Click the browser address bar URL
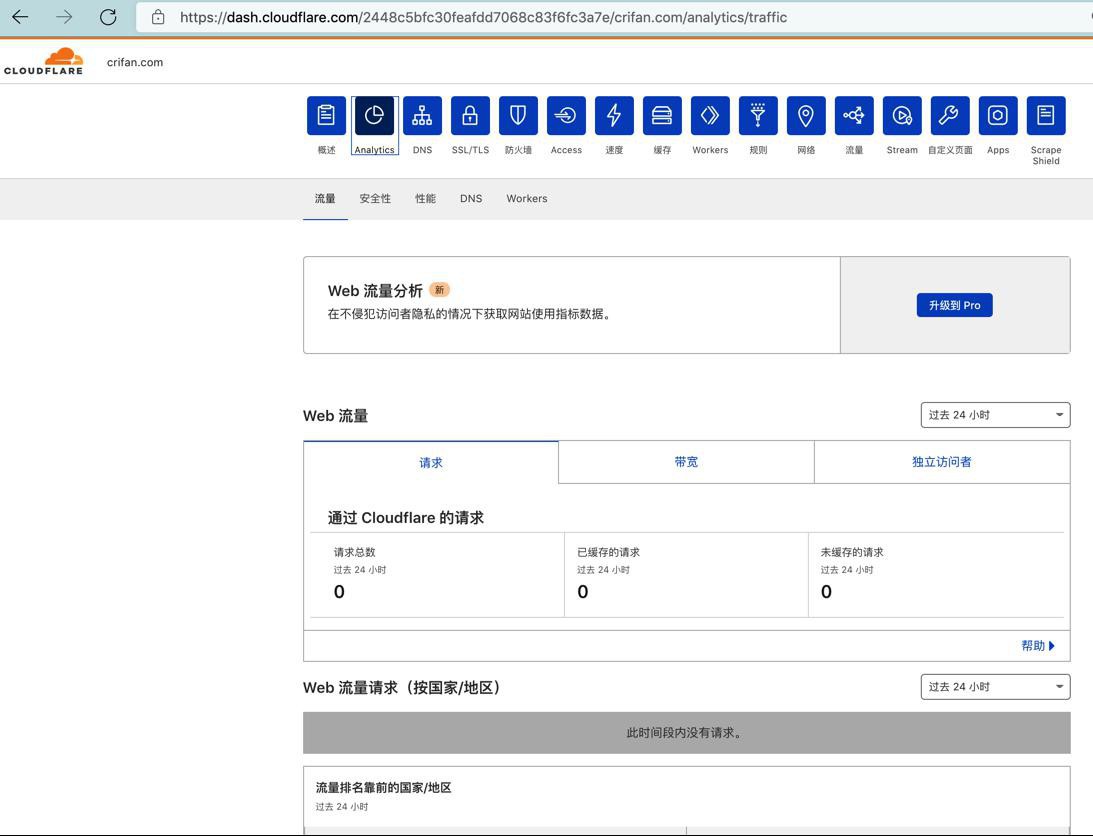Viewport: 1093px width, 836px height. (483, 17)
